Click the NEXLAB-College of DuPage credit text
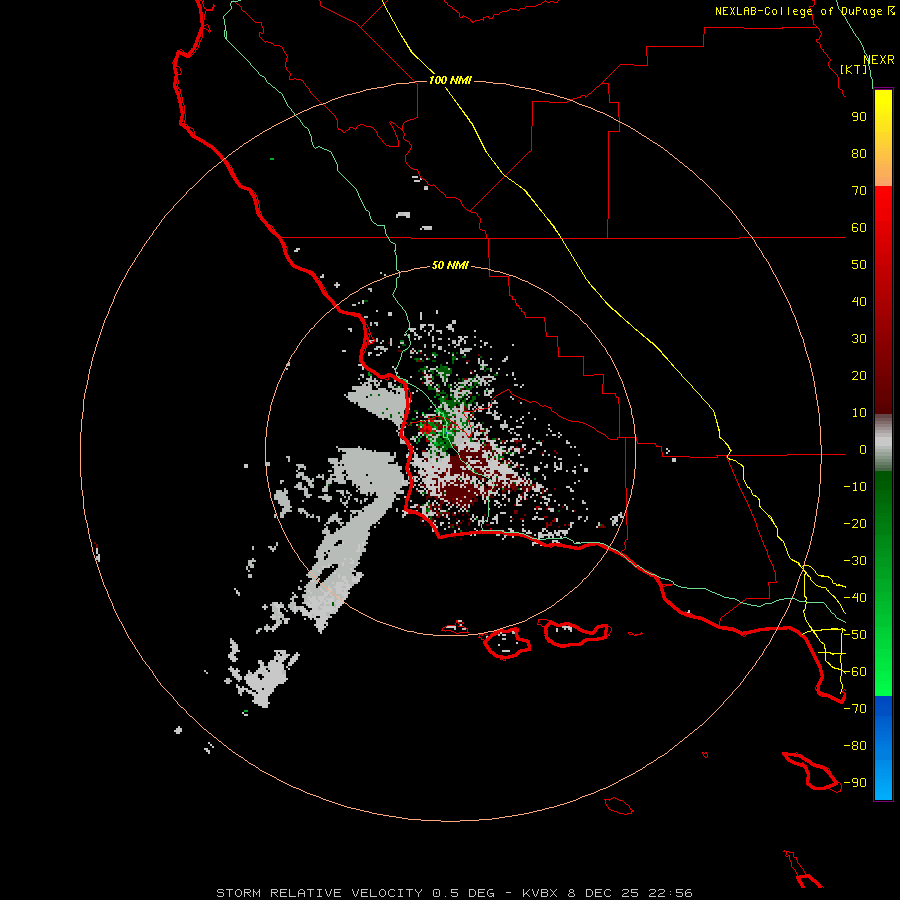Image resolution: width=900 pixels, height=900 pixels. tap(805, 11)
